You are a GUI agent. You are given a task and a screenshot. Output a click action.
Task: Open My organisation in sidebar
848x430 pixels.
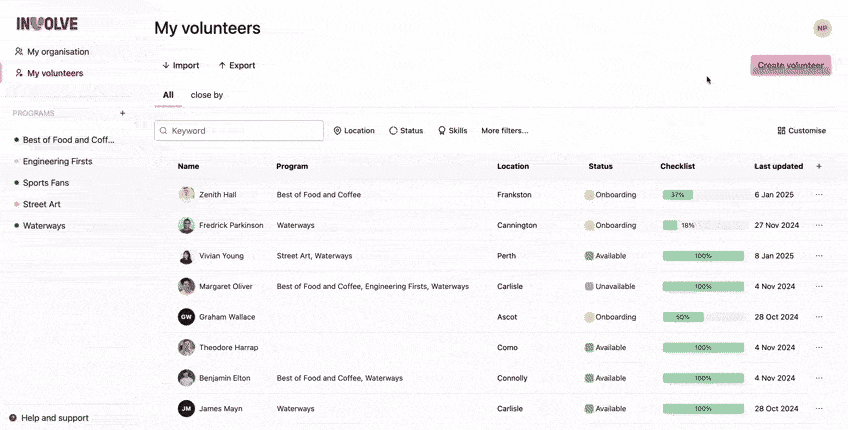click(x=57, y=52)
